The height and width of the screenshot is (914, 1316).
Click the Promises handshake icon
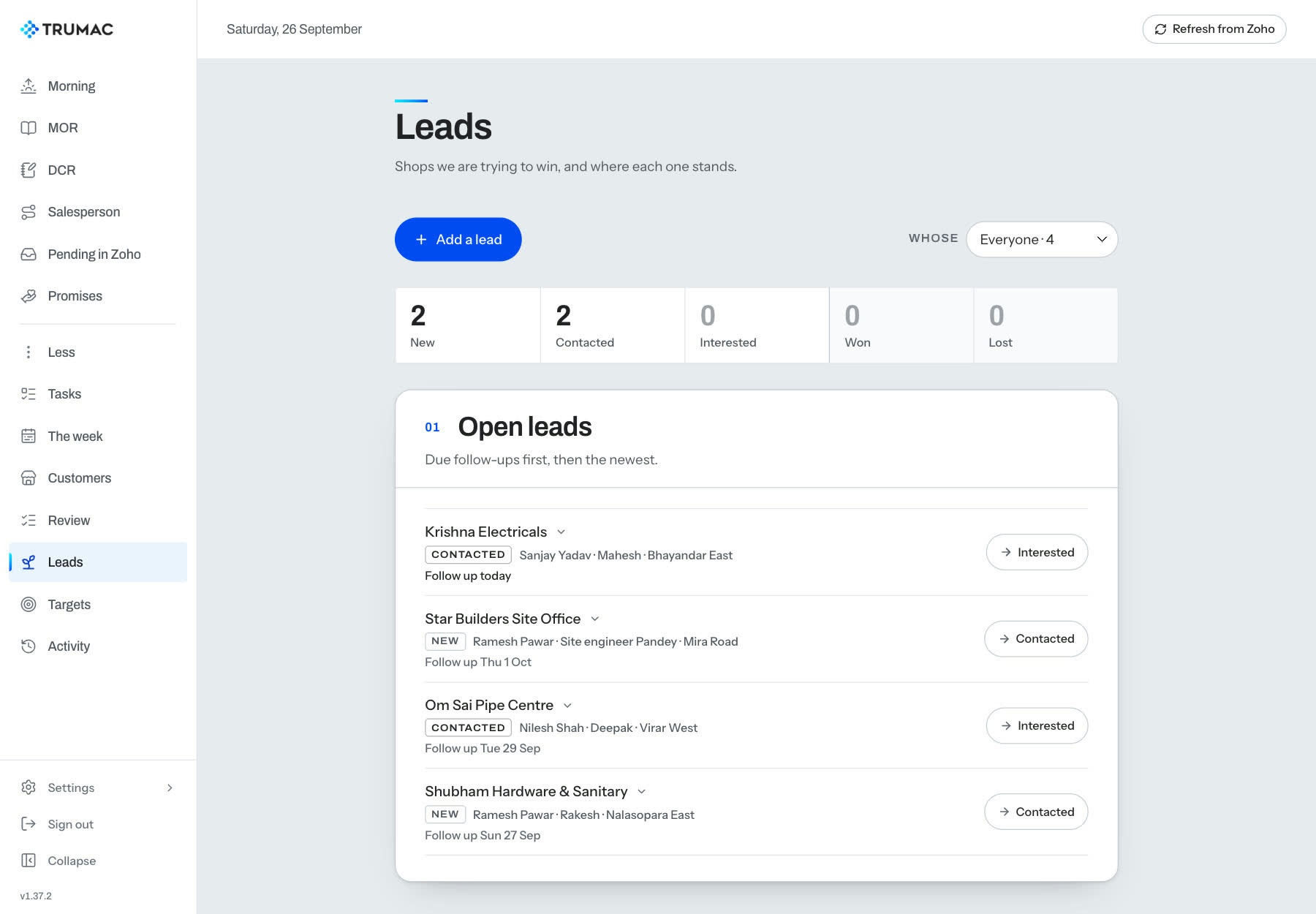29,296
